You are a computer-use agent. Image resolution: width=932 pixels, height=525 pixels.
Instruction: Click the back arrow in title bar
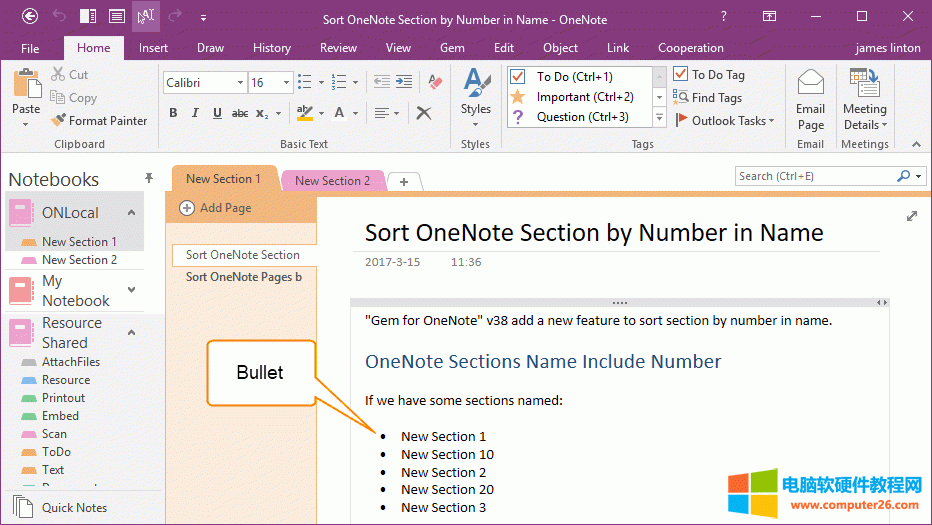30,16
